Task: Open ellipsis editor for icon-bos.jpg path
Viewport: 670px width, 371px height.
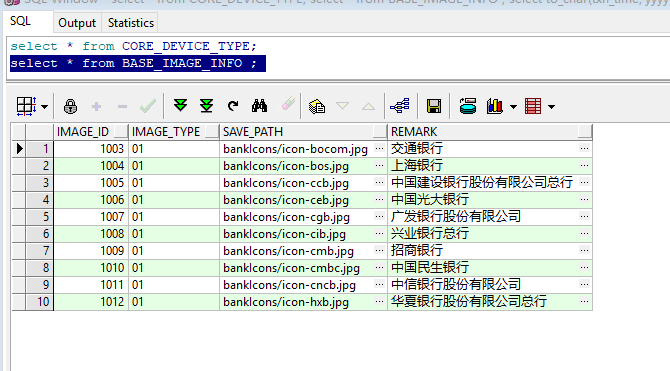Action: 379,165
